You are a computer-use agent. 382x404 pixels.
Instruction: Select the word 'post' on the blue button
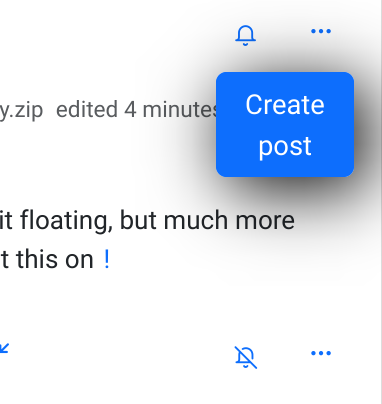tap(285, 147)
